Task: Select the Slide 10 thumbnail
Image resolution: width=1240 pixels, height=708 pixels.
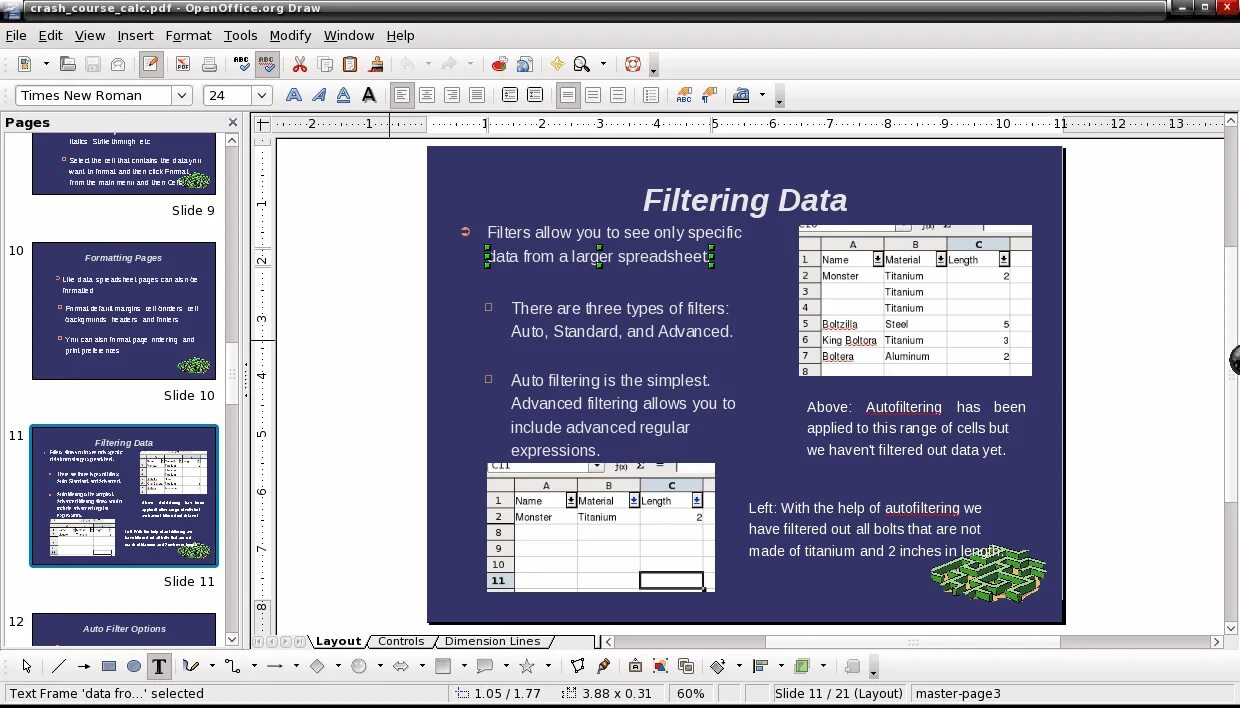Action: (x=124, y=311)
